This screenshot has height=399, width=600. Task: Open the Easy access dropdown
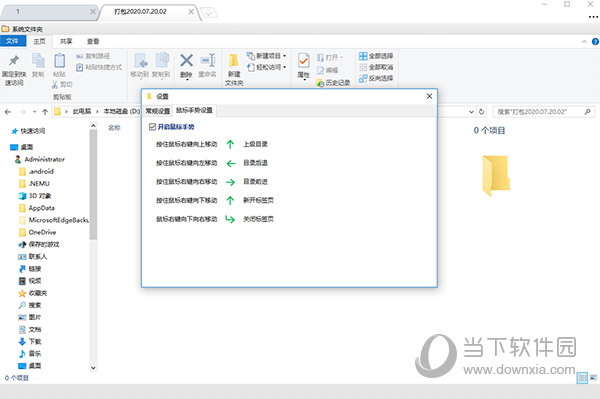tap(267, 67)
